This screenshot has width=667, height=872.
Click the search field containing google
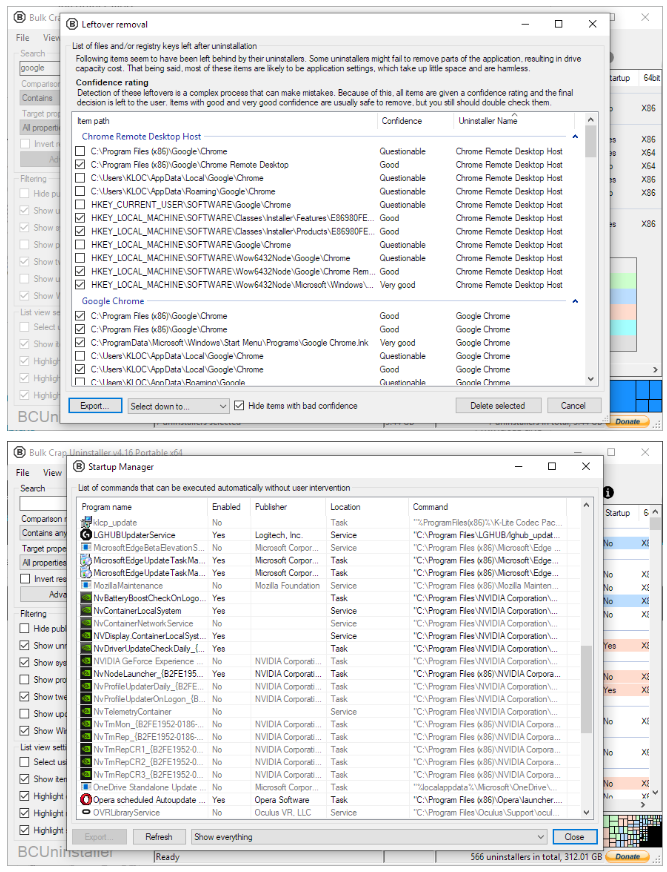pos(39,68)
